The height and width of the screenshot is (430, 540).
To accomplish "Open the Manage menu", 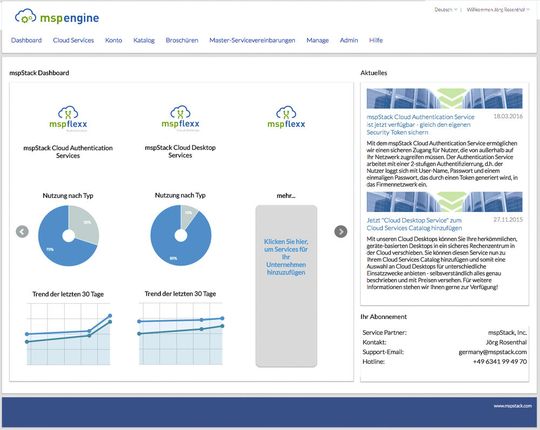I will coord(318,40).
